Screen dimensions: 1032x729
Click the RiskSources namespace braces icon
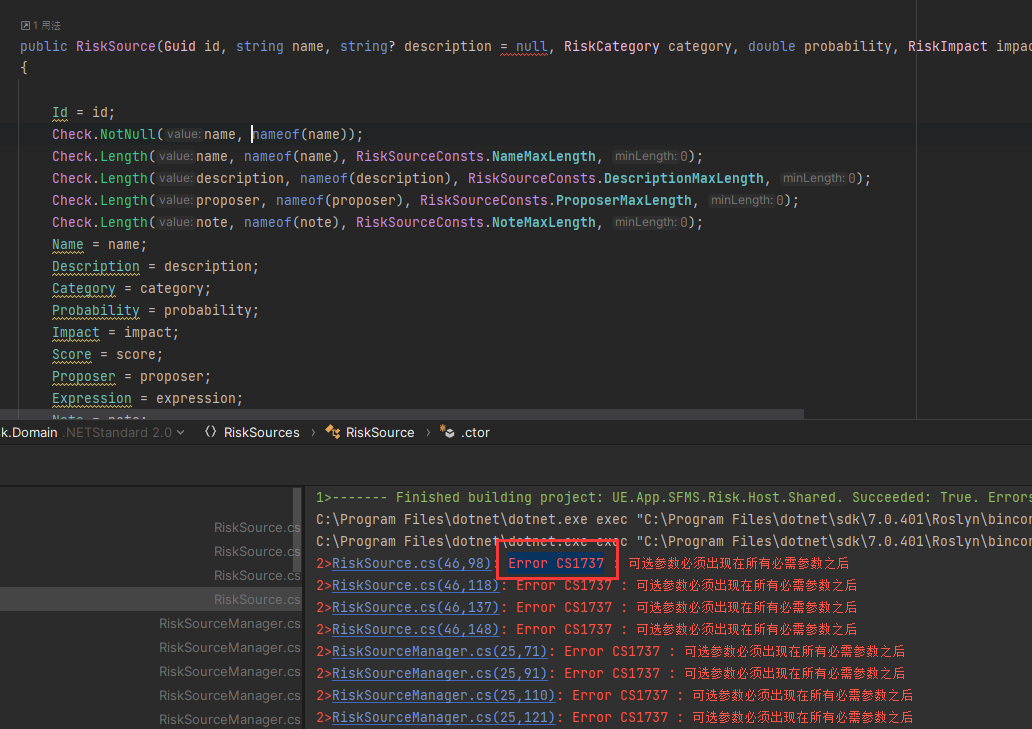coord(211,432)
